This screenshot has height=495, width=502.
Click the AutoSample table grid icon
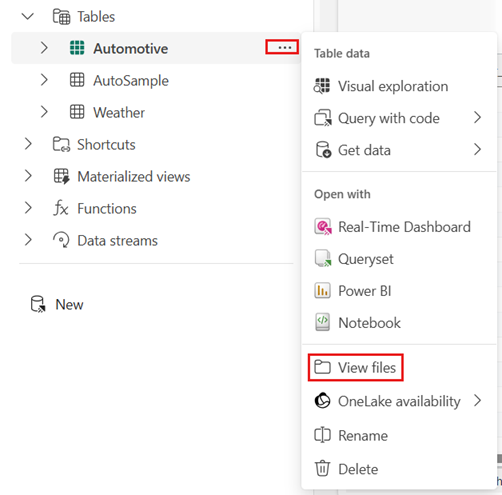click(77, 80)
